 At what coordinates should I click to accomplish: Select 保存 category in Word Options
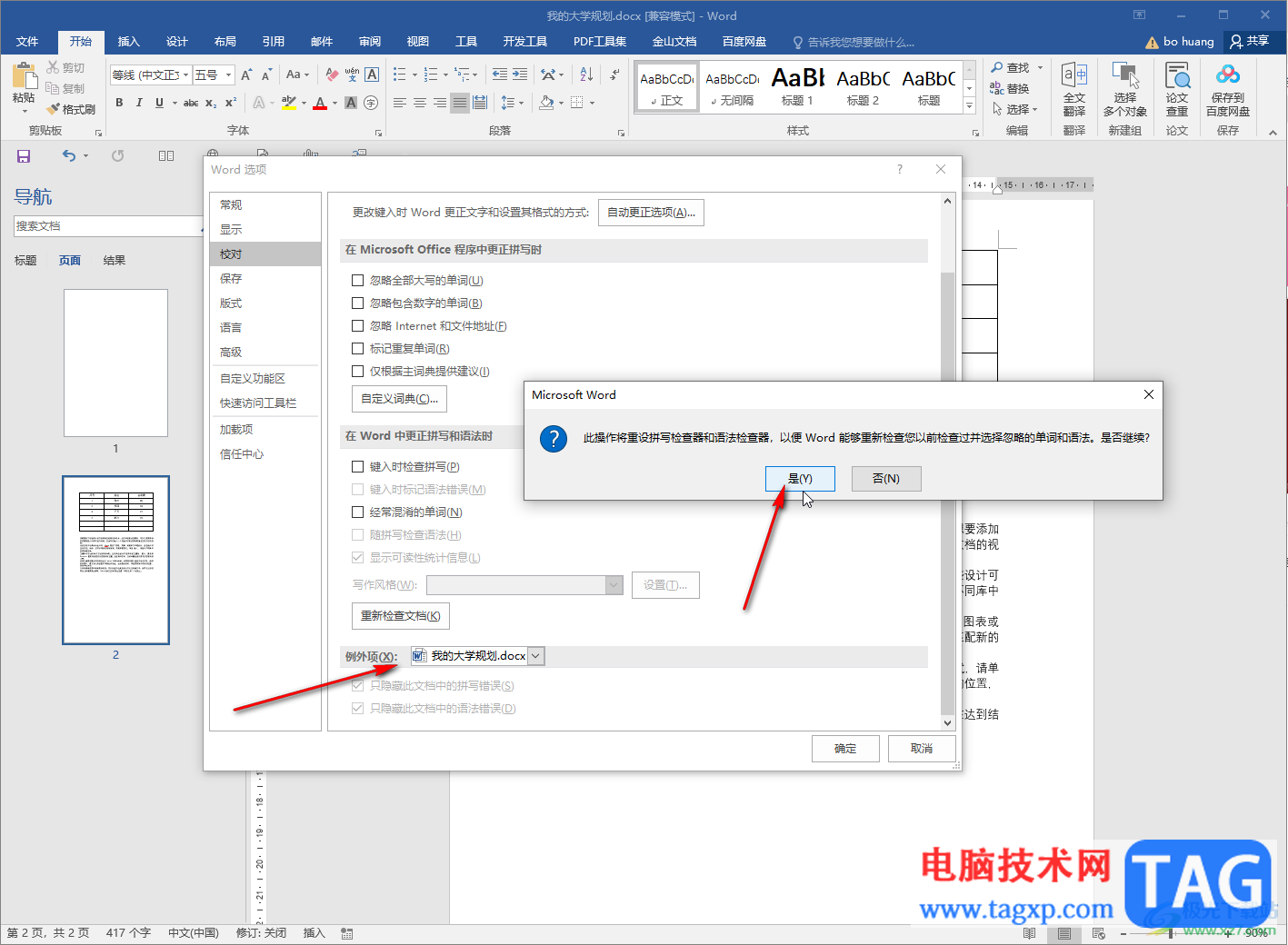tap(265, 279)
